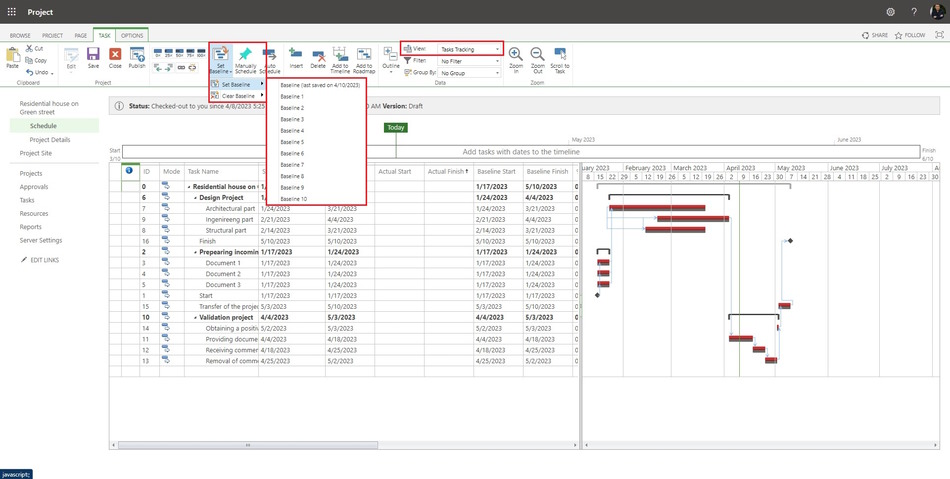Go to Resources in sidebar
Screen dimensions: 950x479
click(34, 213)
